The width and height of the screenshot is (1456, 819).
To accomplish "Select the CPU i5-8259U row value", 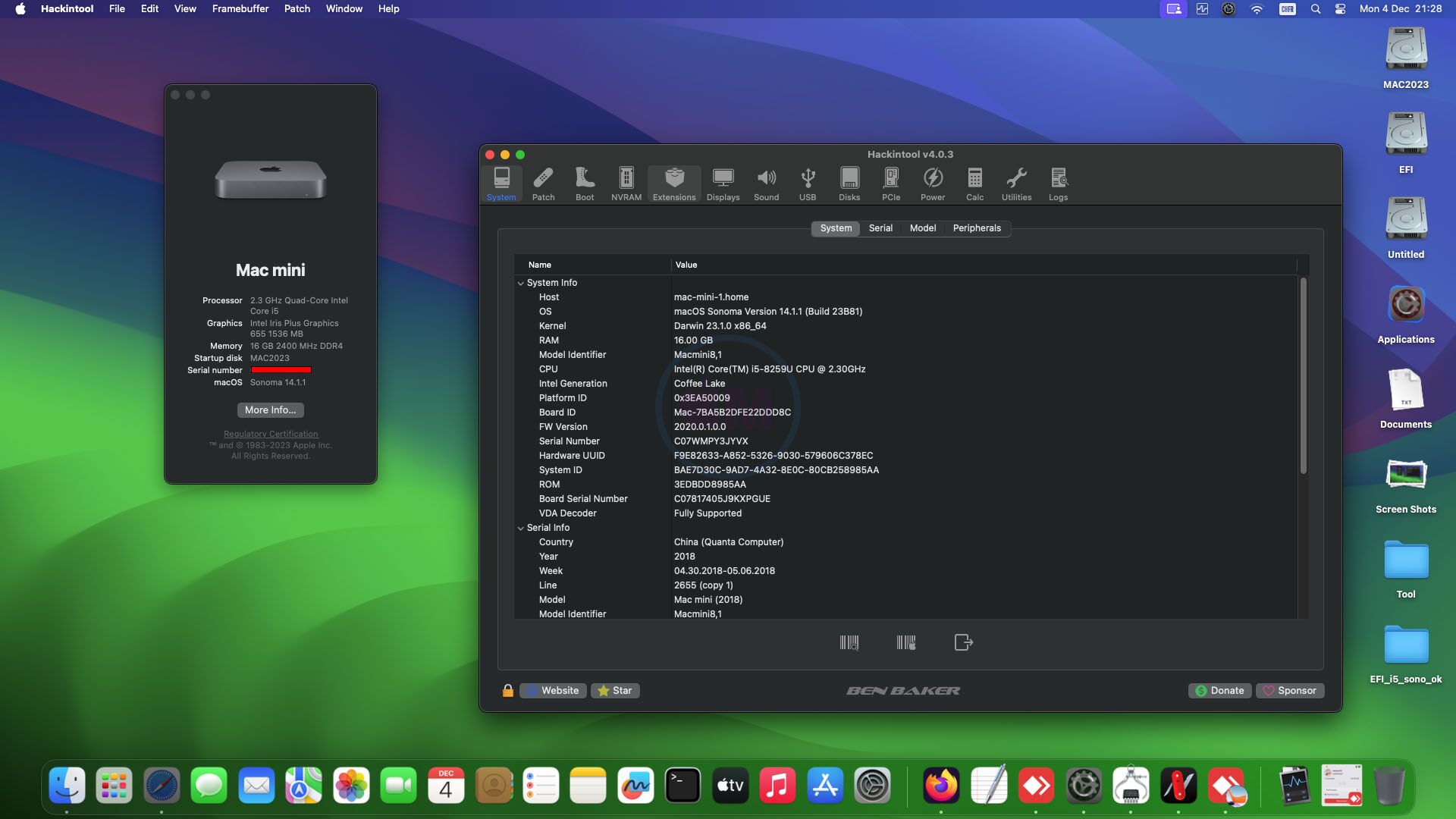I will pos(770,369).
